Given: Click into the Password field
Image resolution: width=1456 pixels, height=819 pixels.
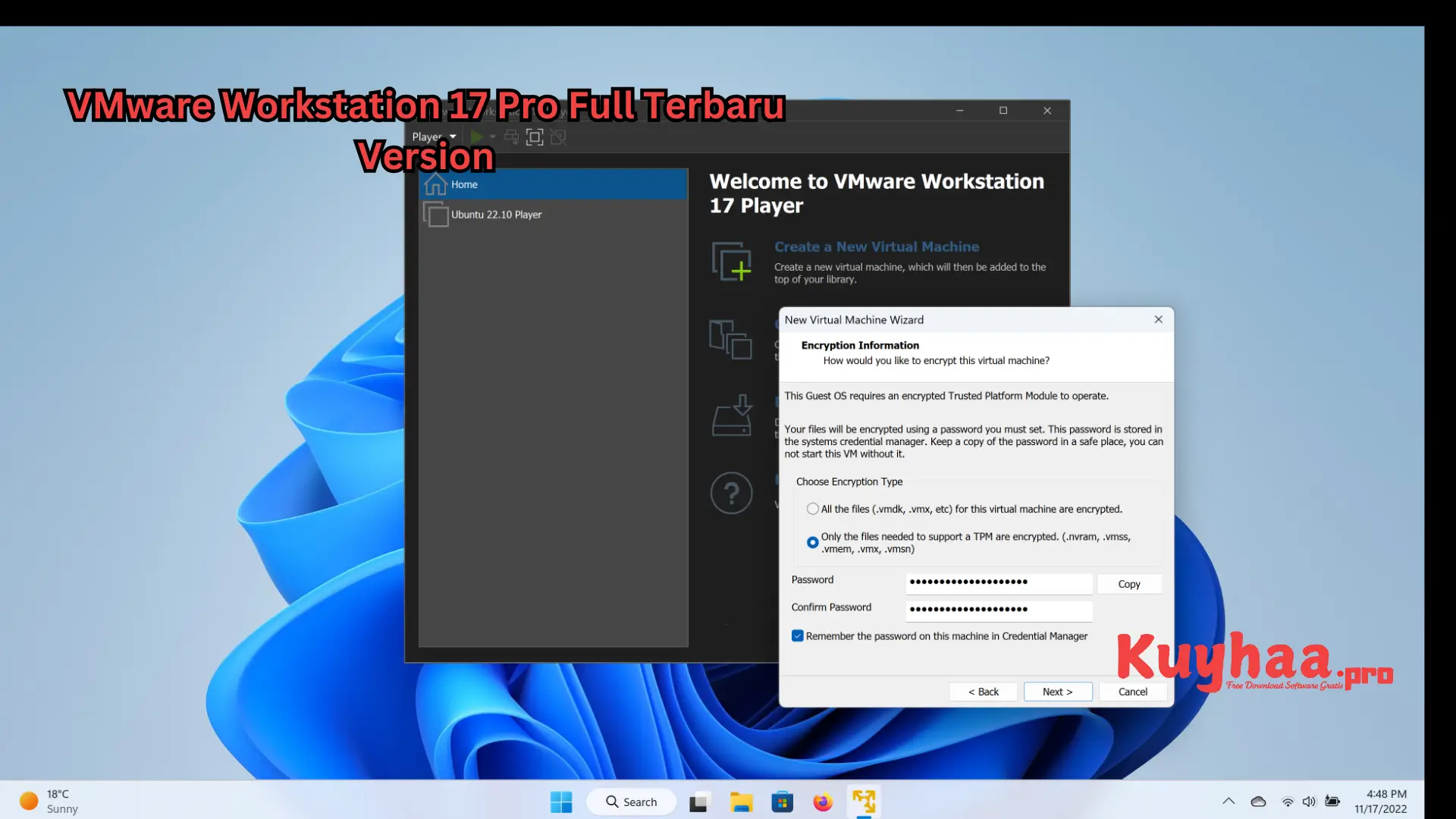Looking at the screenshot, I should click(999, 582).
